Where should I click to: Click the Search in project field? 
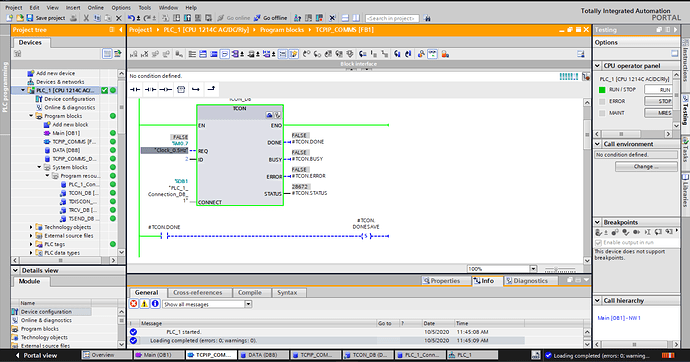[392, 18]
